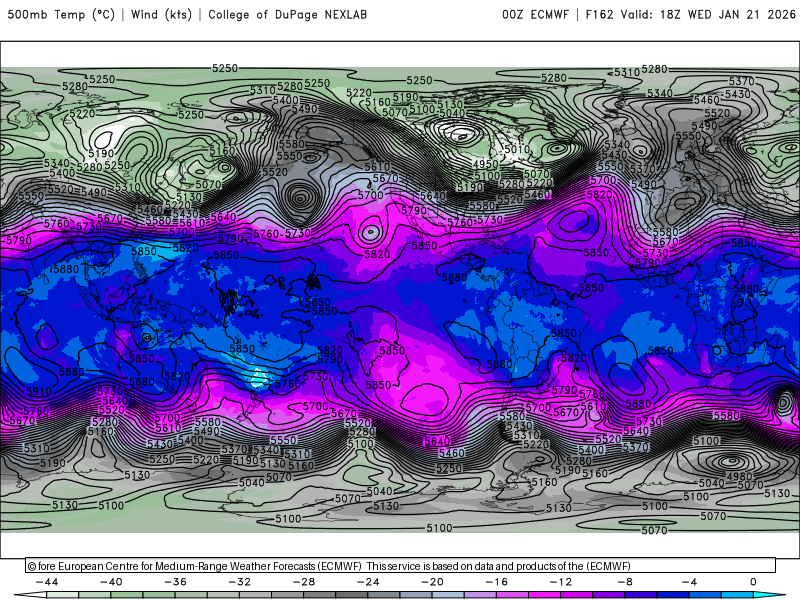Click the '5910' contour height label
The image size is (800, 600).
click(39, 391)
